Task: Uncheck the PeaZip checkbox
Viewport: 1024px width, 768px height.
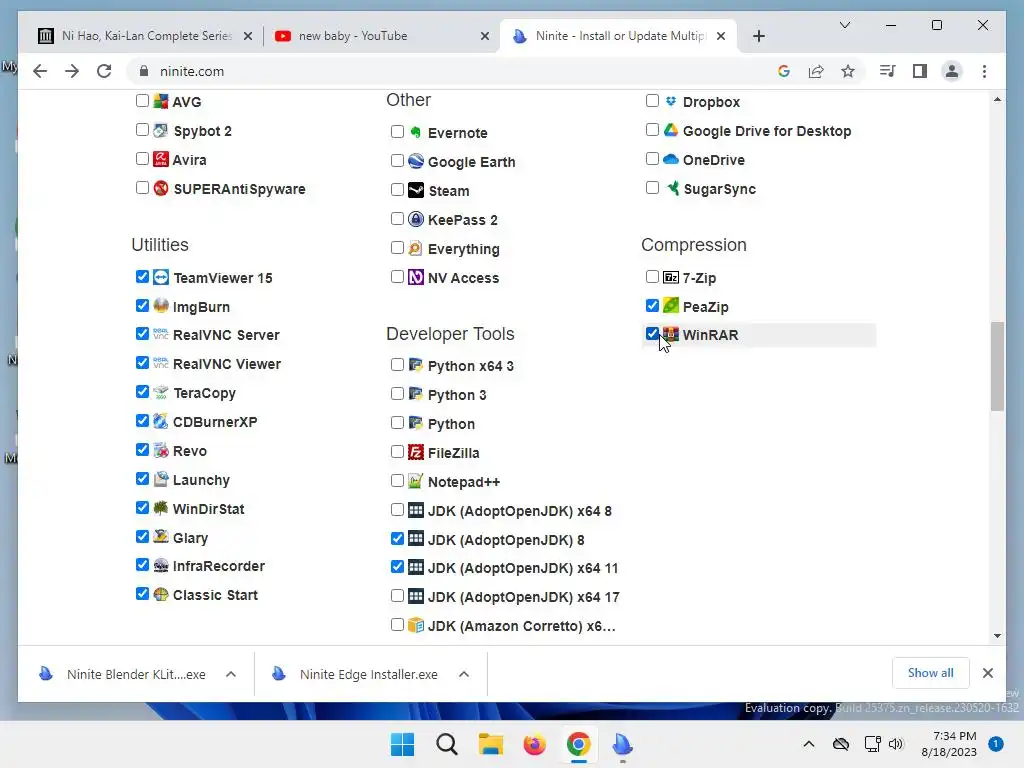Action: pyautogui.click(x=652, y=306)
